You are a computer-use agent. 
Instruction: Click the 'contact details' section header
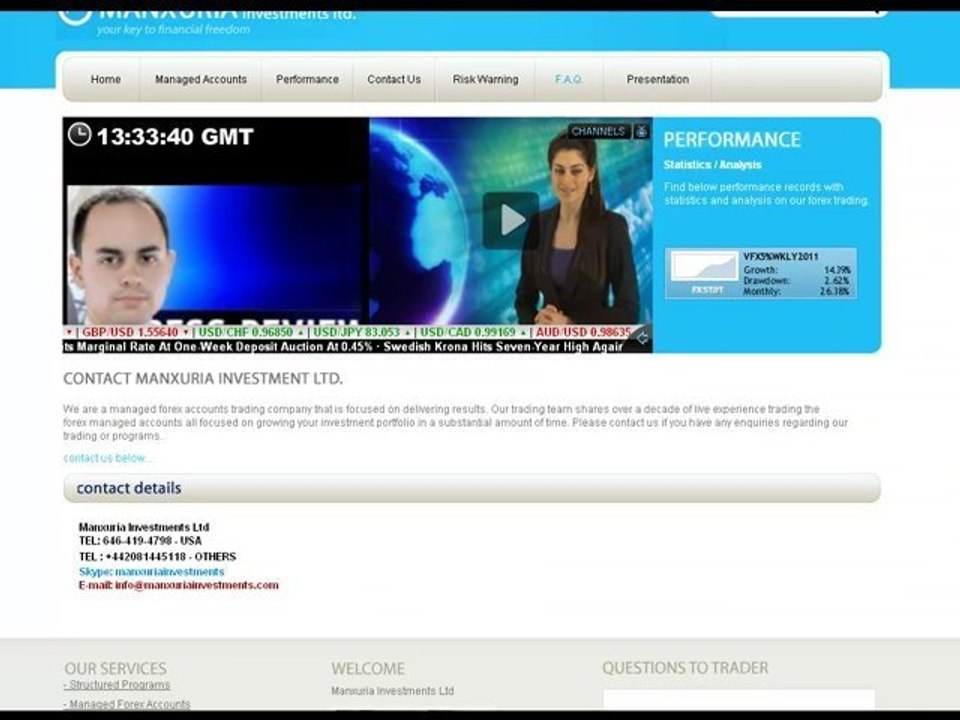pyautogui.click(x=471, y=488)
